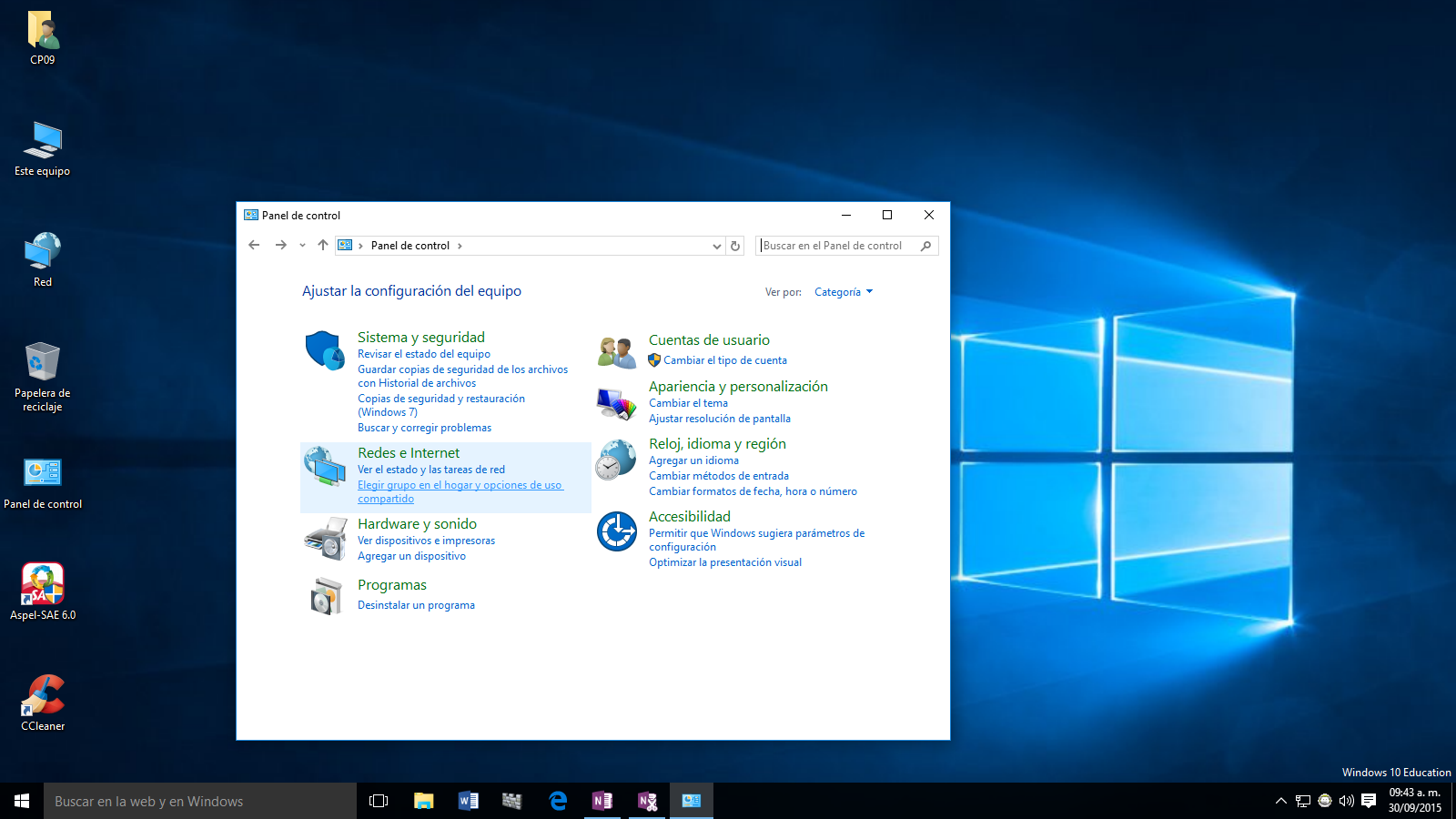Open the Reloj, idioma y región clock icon
Screen dimensions: 1456x819
click(616, 460)
